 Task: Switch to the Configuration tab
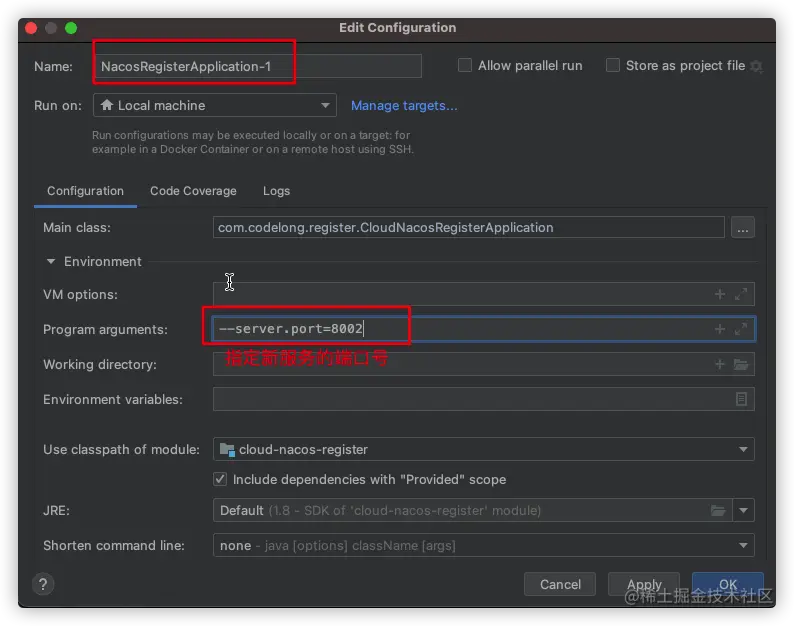pos(85,191)
